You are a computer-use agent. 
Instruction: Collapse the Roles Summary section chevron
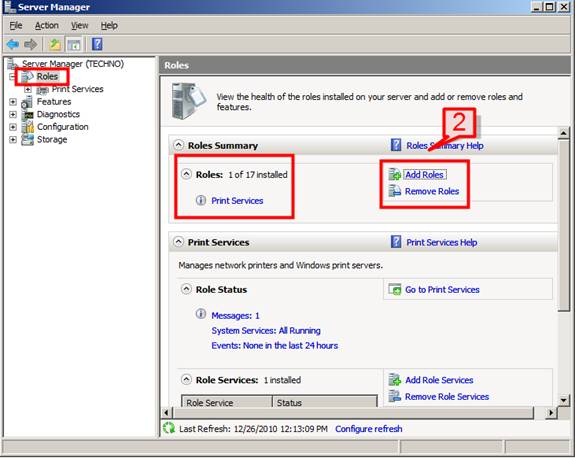179,145
